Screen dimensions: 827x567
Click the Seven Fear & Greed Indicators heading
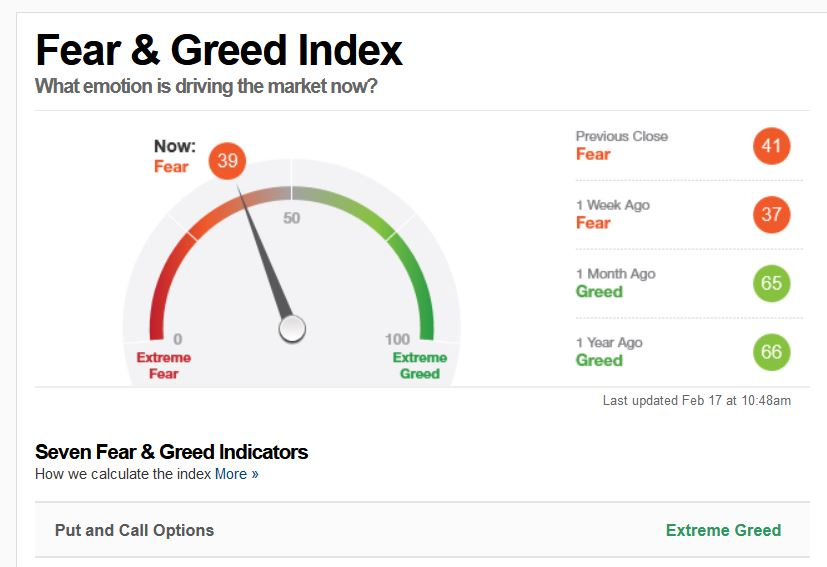pos(171,452)
